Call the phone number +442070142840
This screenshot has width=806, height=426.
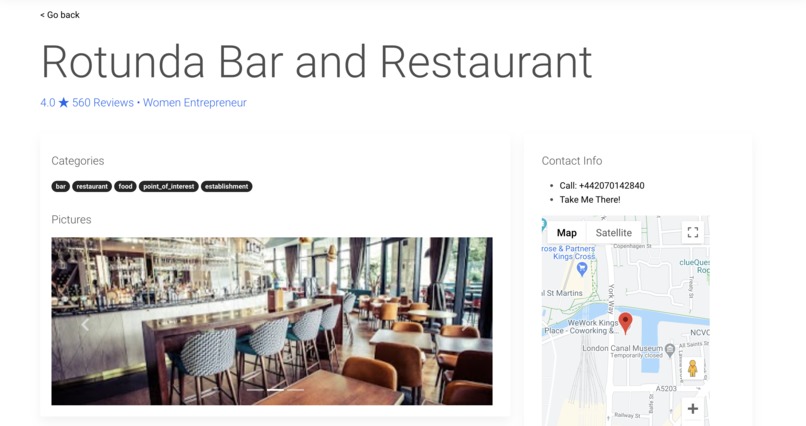click(602, 186)
